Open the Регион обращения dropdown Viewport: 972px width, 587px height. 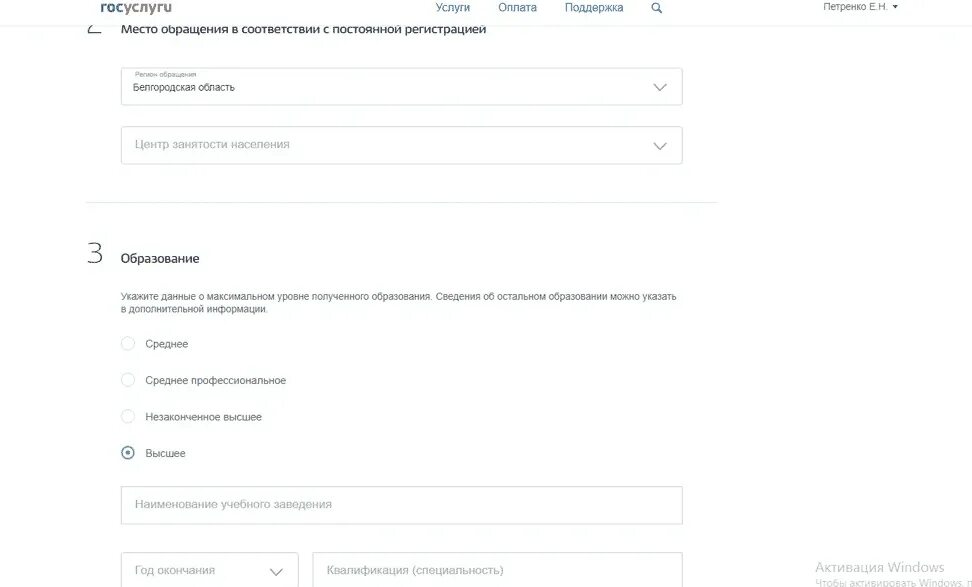pyautogui.click(x=402, y=87)
